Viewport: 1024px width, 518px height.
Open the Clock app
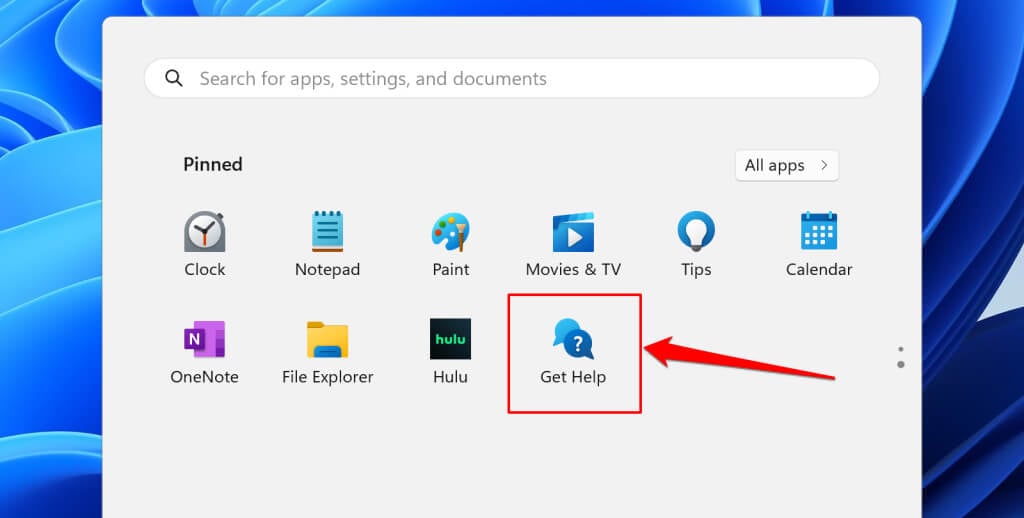pos(204,243)
